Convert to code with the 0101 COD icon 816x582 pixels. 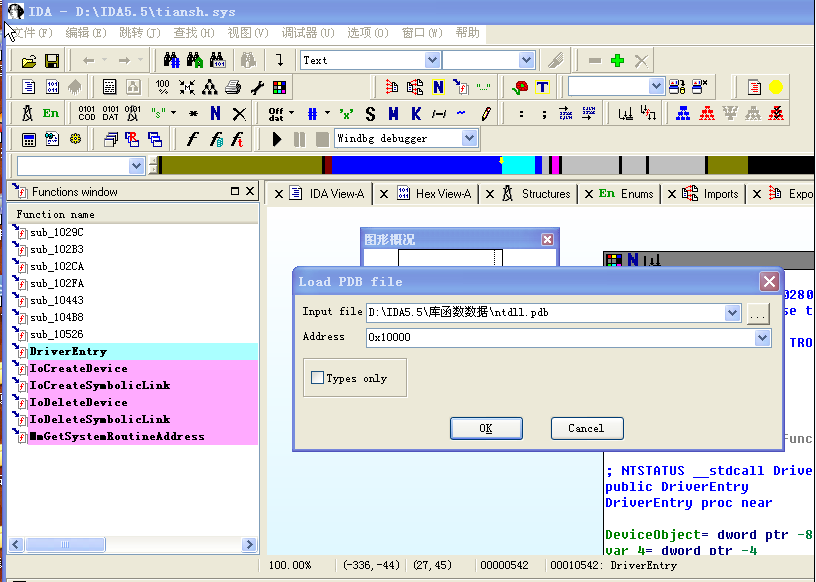tap(86, 113)
